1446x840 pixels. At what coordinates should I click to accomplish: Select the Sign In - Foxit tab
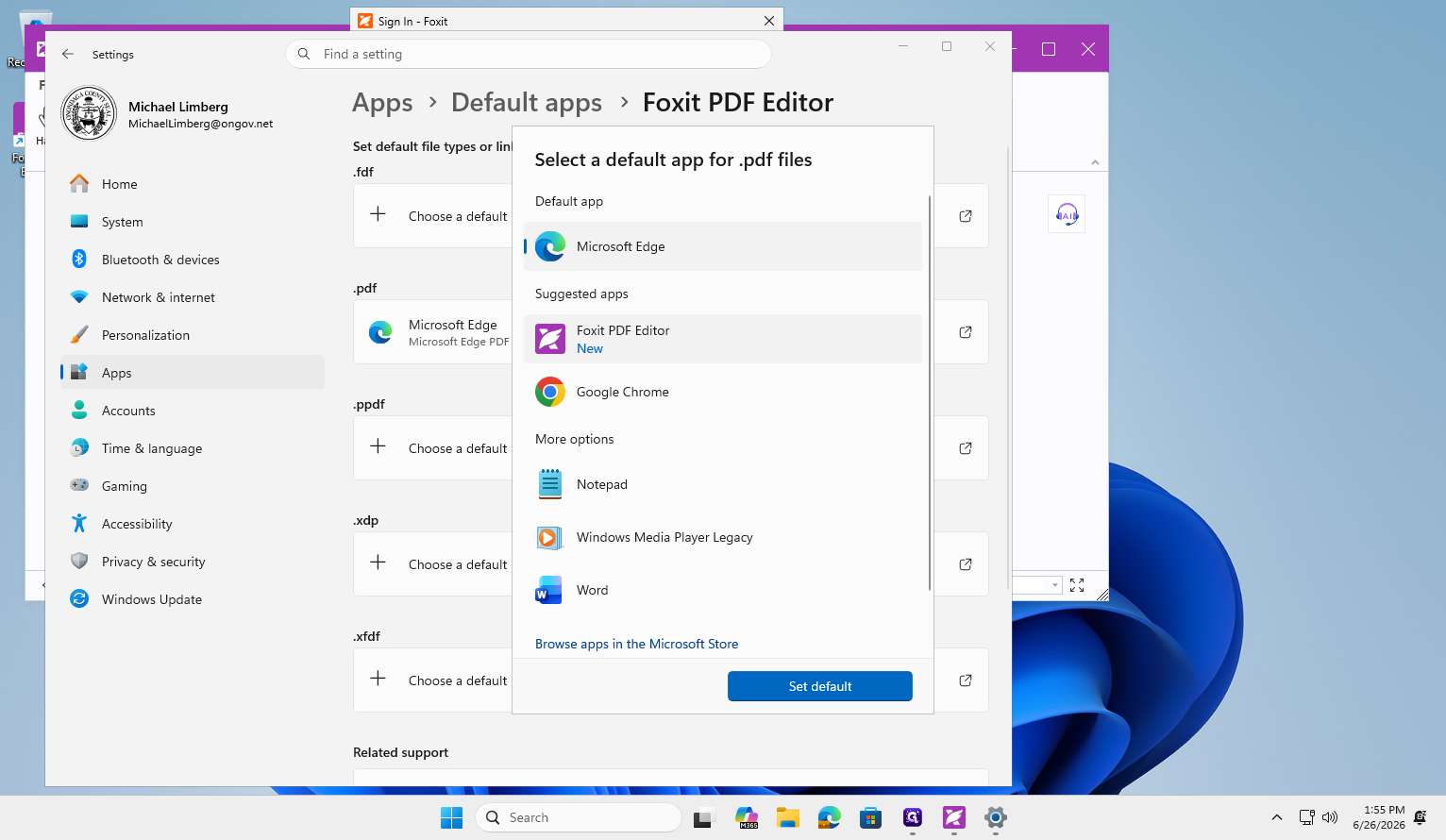[566, 21]
